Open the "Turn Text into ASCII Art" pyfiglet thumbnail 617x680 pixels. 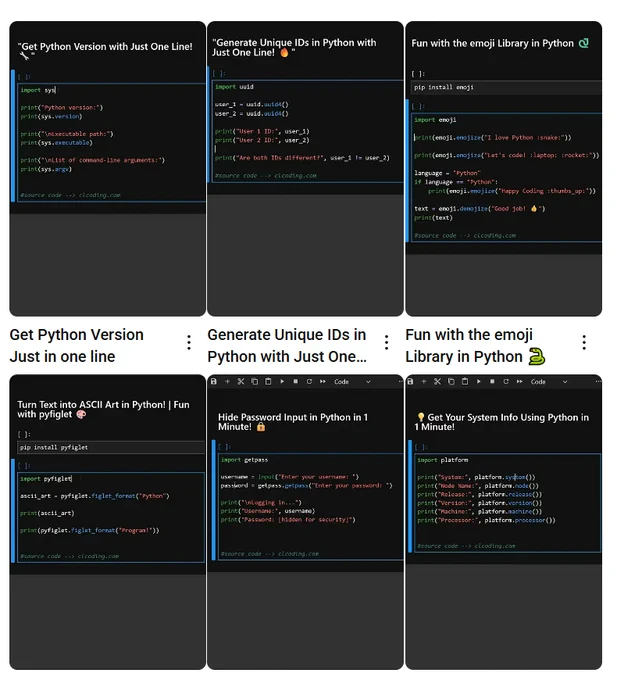click(x=108, y=522)
